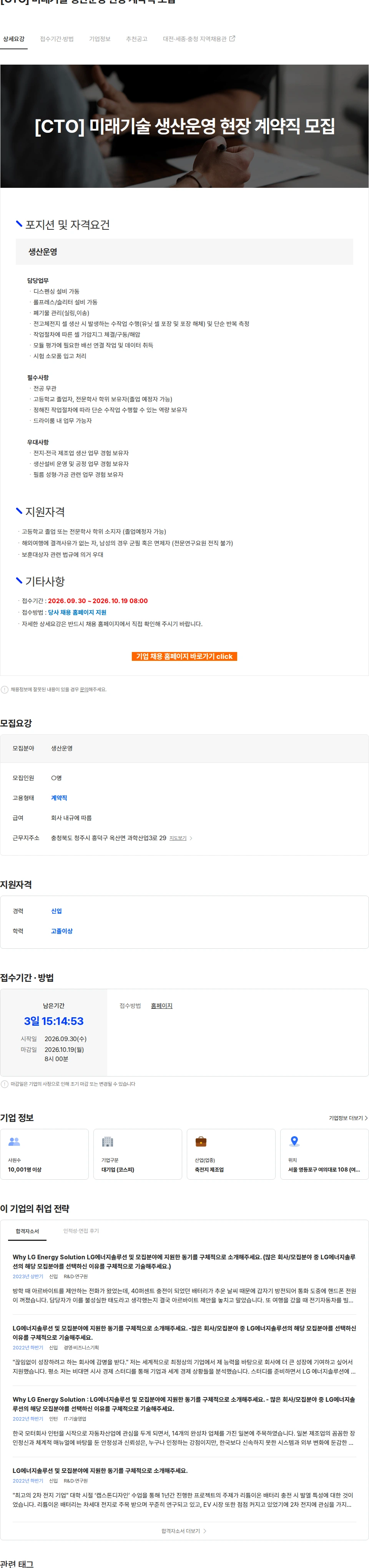Image resolution: width=369 pixels, height=1568 pixels.
Task: Select the 합격자소서 tab
Action: coord(27,1231)
